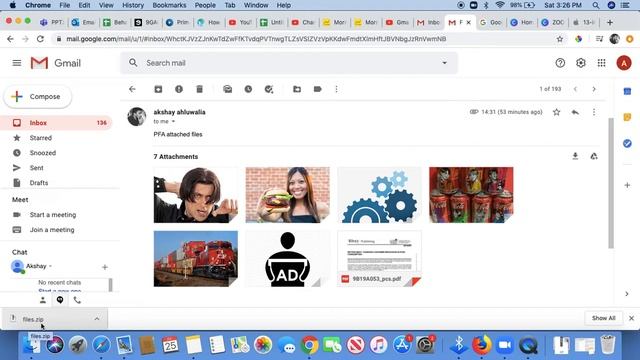Open Tasks side panel
Image resolution: width=640 pixels, height=360 pixels.
coord(627,143)
